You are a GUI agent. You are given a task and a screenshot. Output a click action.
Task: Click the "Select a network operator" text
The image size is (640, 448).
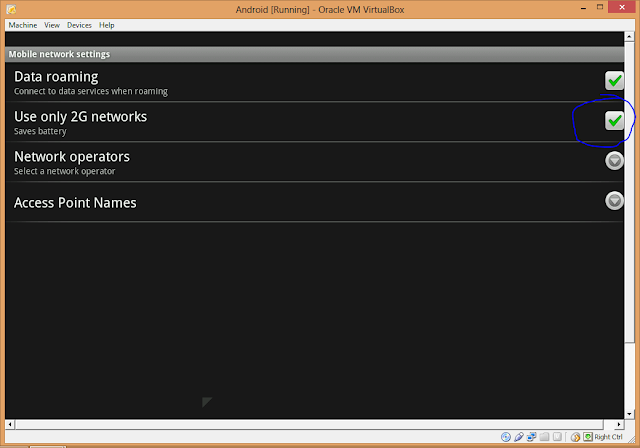click(64, 171)
